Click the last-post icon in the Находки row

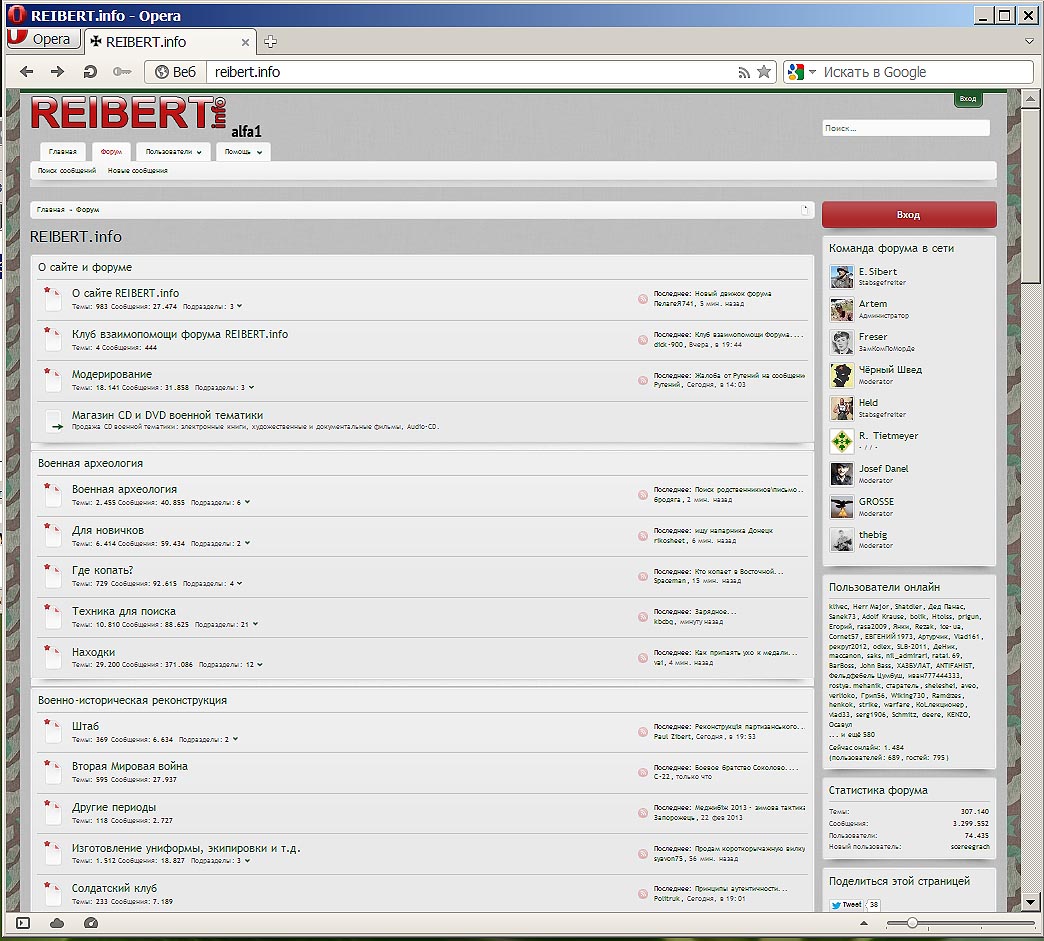click(643, 658)
